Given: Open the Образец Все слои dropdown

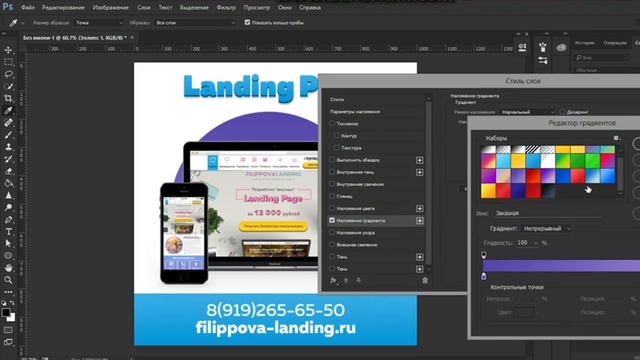Looking at the screenshot, I should click(195, 23).
